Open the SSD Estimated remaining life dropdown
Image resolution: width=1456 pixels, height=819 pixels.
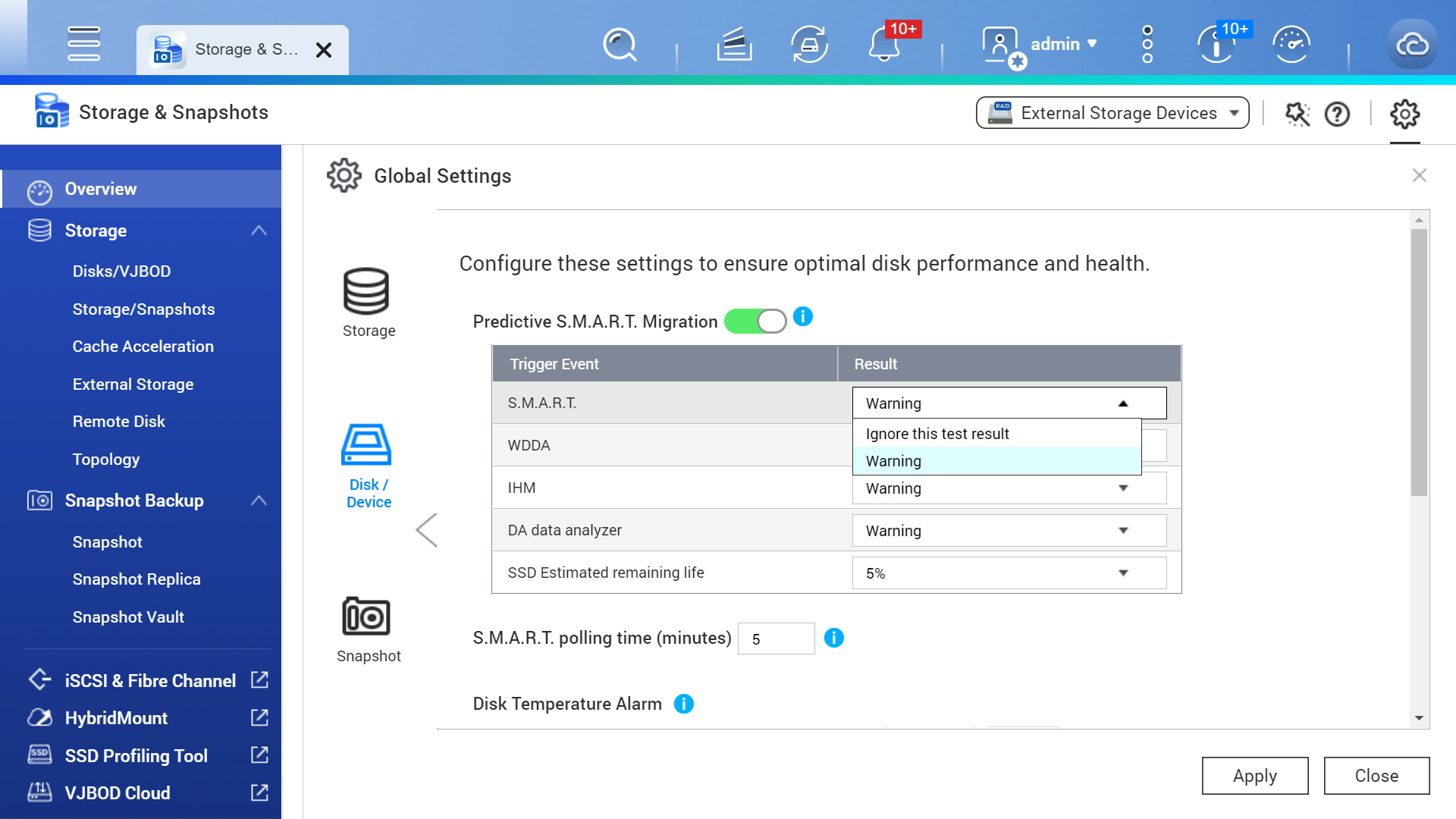tap(1009, 573)
